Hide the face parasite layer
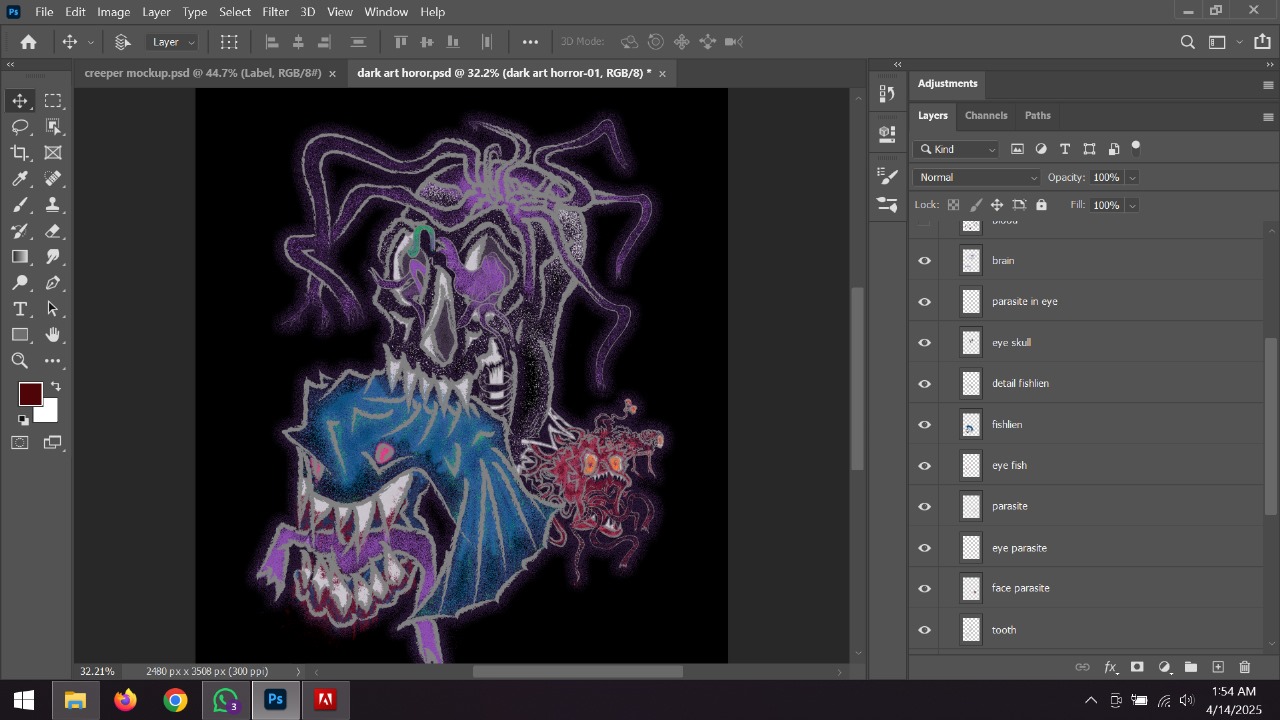 point(925,589)
